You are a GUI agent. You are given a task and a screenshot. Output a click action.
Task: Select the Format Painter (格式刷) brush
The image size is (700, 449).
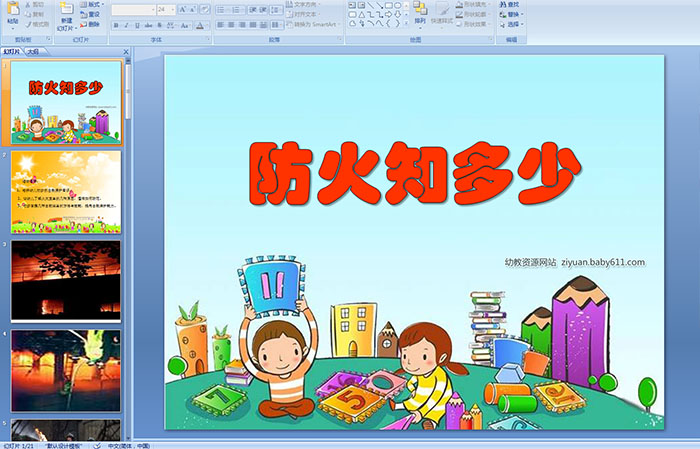[x=29, y=24]
